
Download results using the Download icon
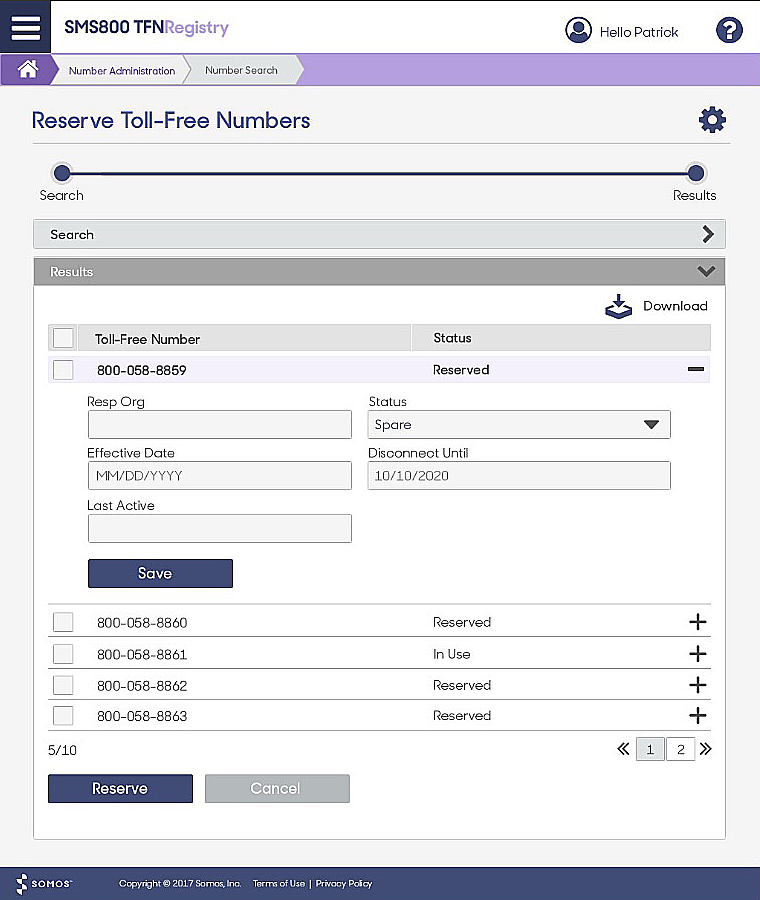coord(619,306)
